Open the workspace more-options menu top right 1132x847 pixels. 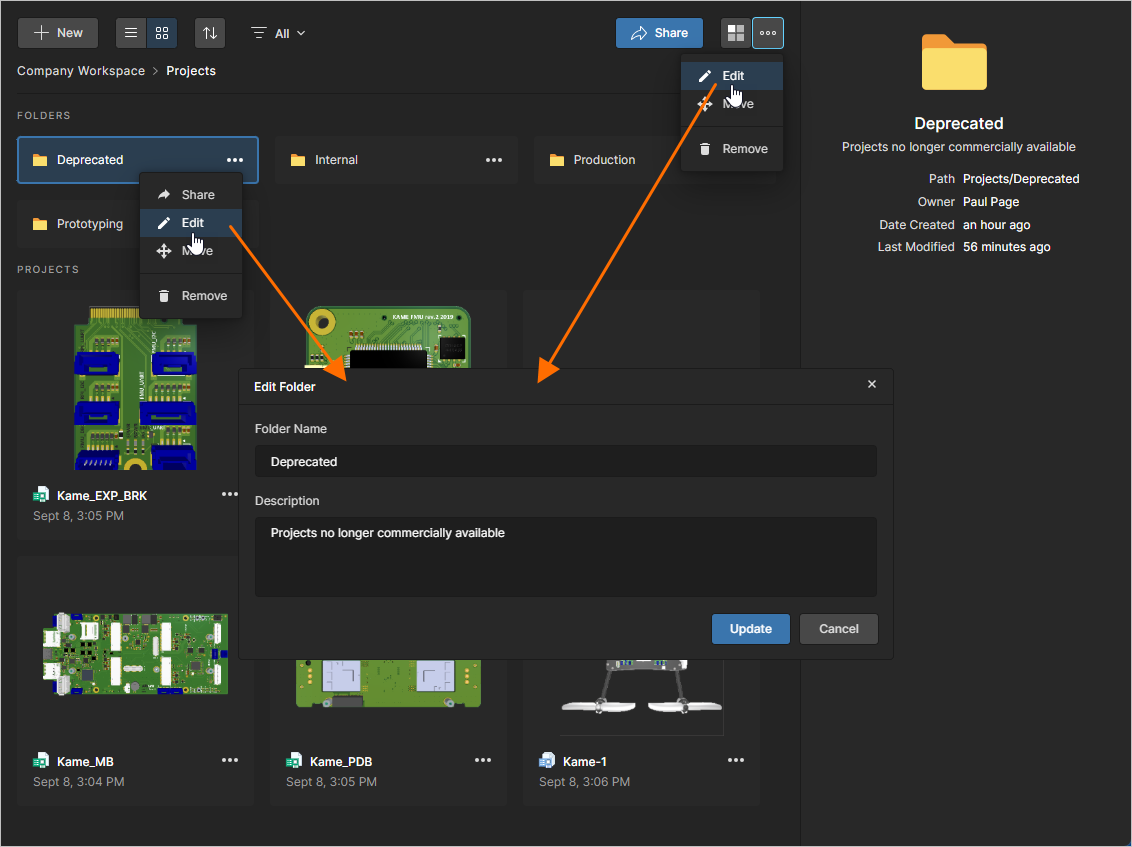pos(768,33)
